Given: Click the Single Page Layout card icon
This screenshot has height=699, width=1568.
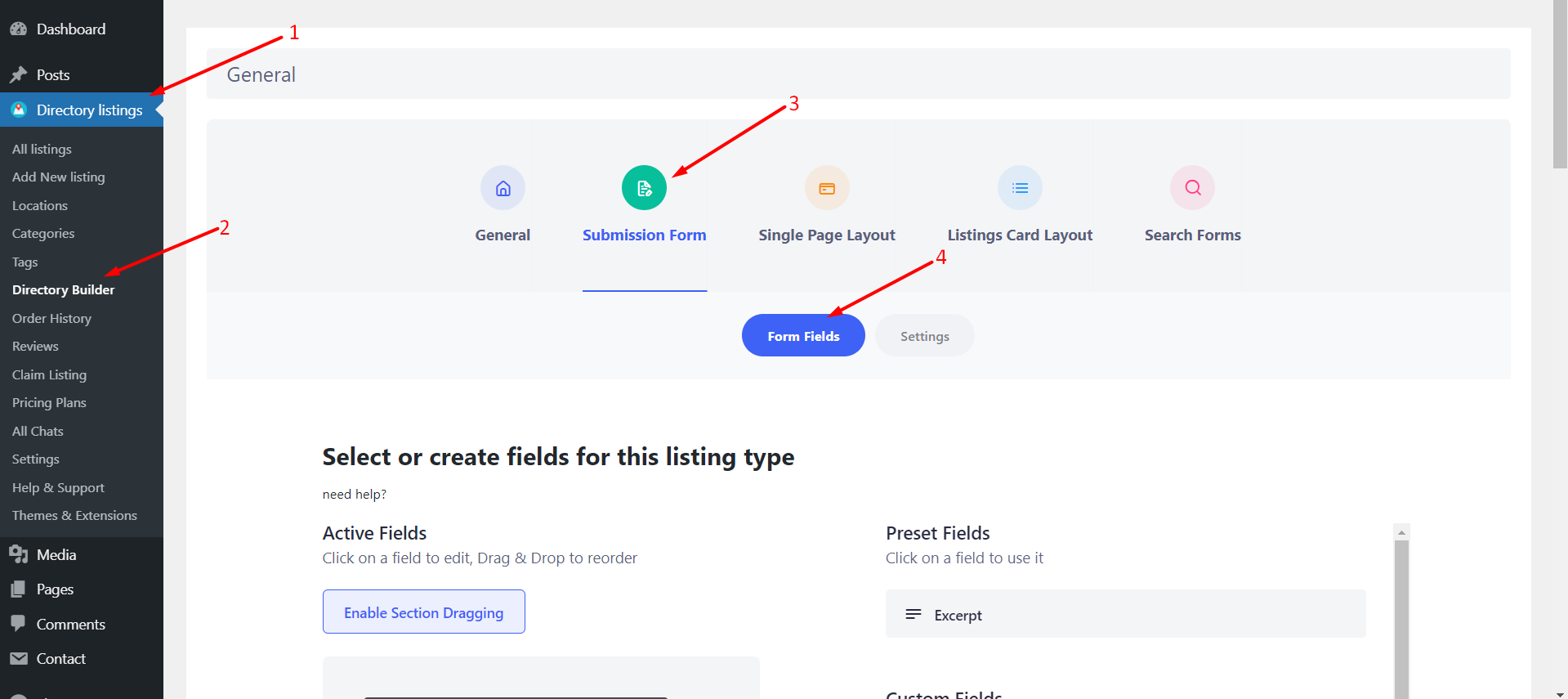Looking at the screenshot, I should pos(826,187).
